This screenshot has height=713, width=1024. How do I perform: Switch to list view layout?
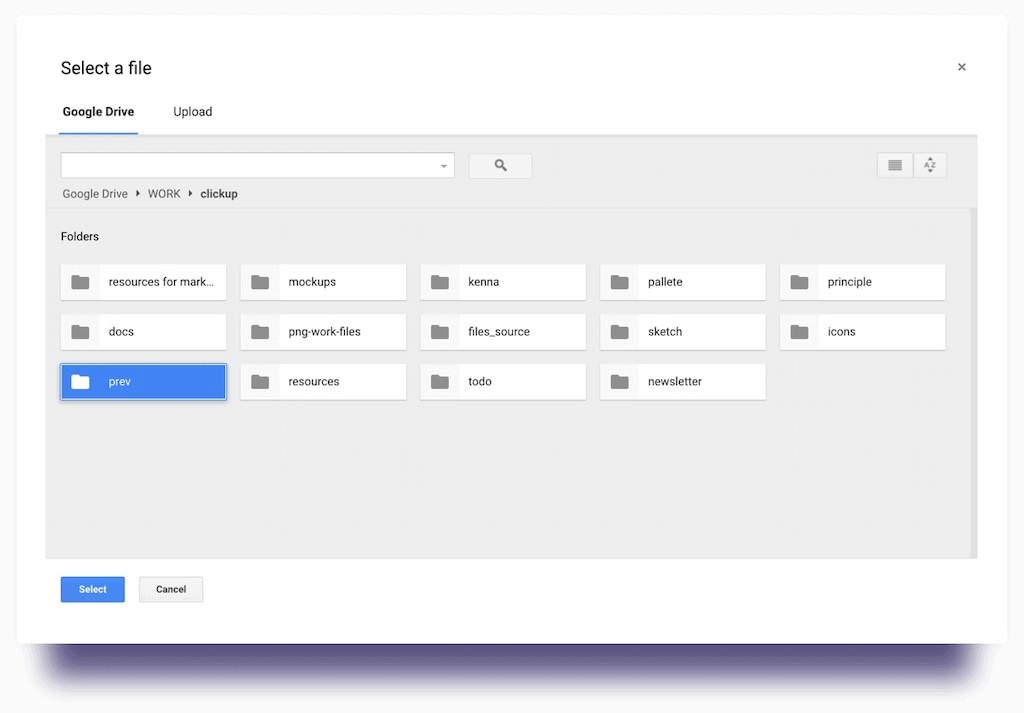click(894, 165)
